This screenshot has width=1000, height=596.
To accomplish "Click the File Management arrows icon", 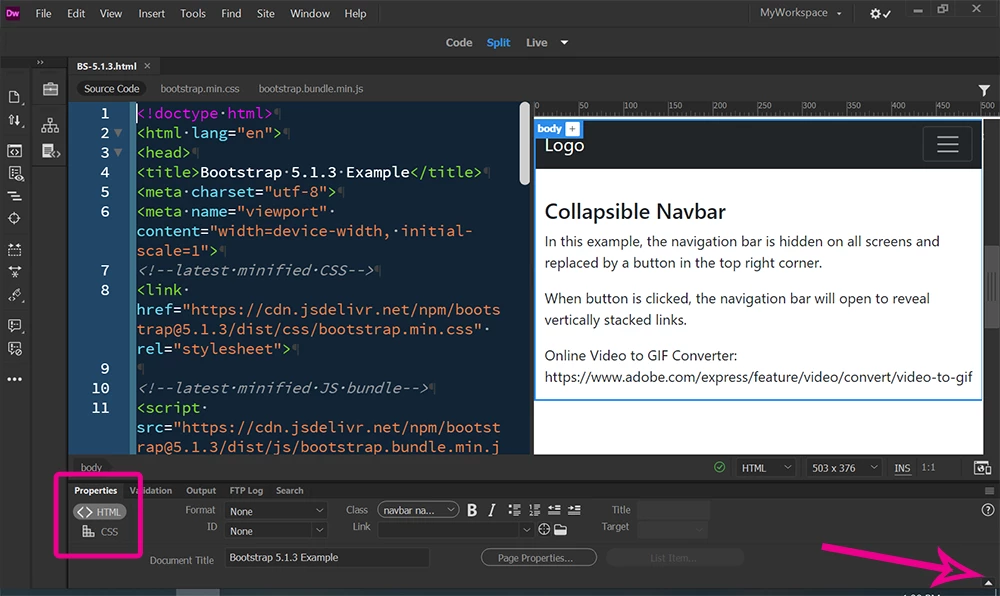I will point(15,120).
